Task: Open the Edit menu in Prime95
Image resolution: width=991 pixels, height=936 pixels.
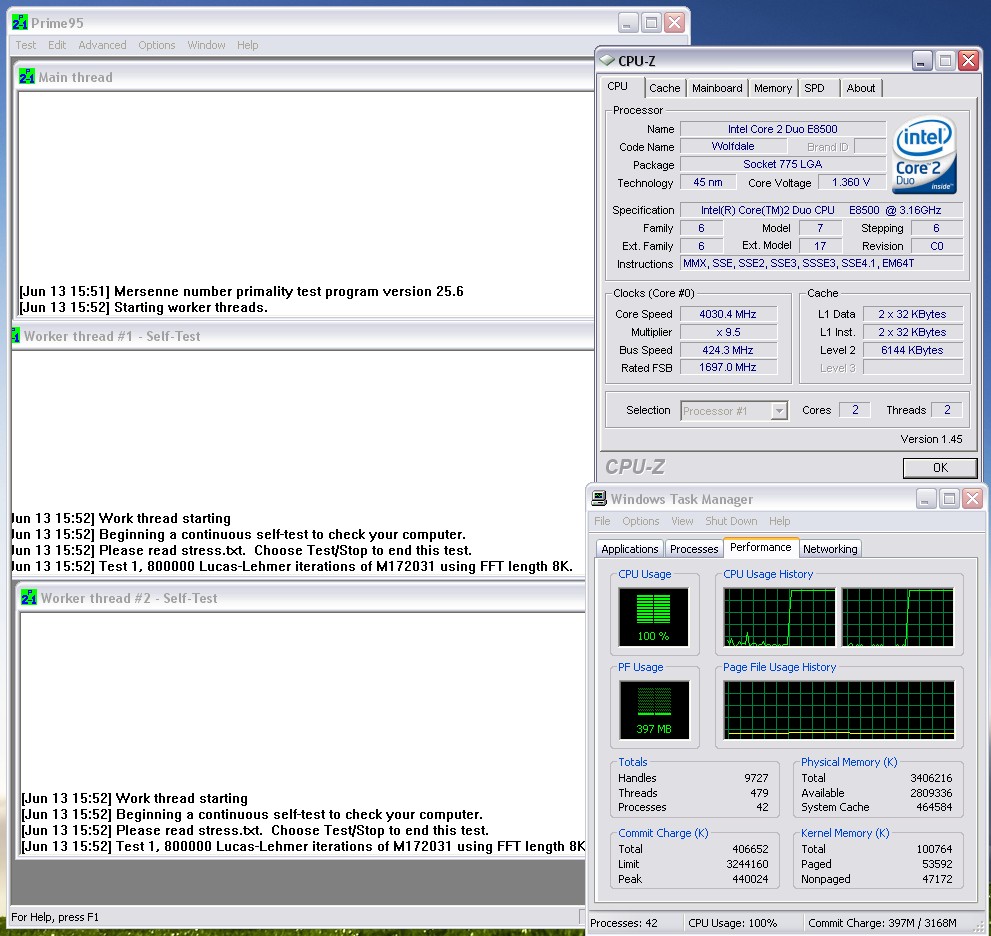Action: point(57,45)
